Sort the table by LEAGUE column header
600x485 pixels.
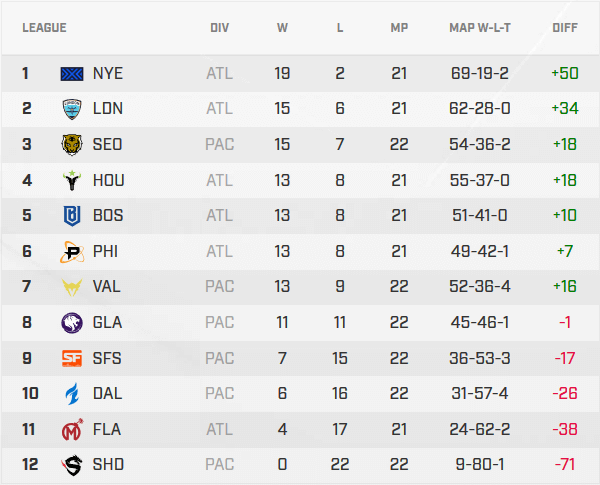[44, 28]
